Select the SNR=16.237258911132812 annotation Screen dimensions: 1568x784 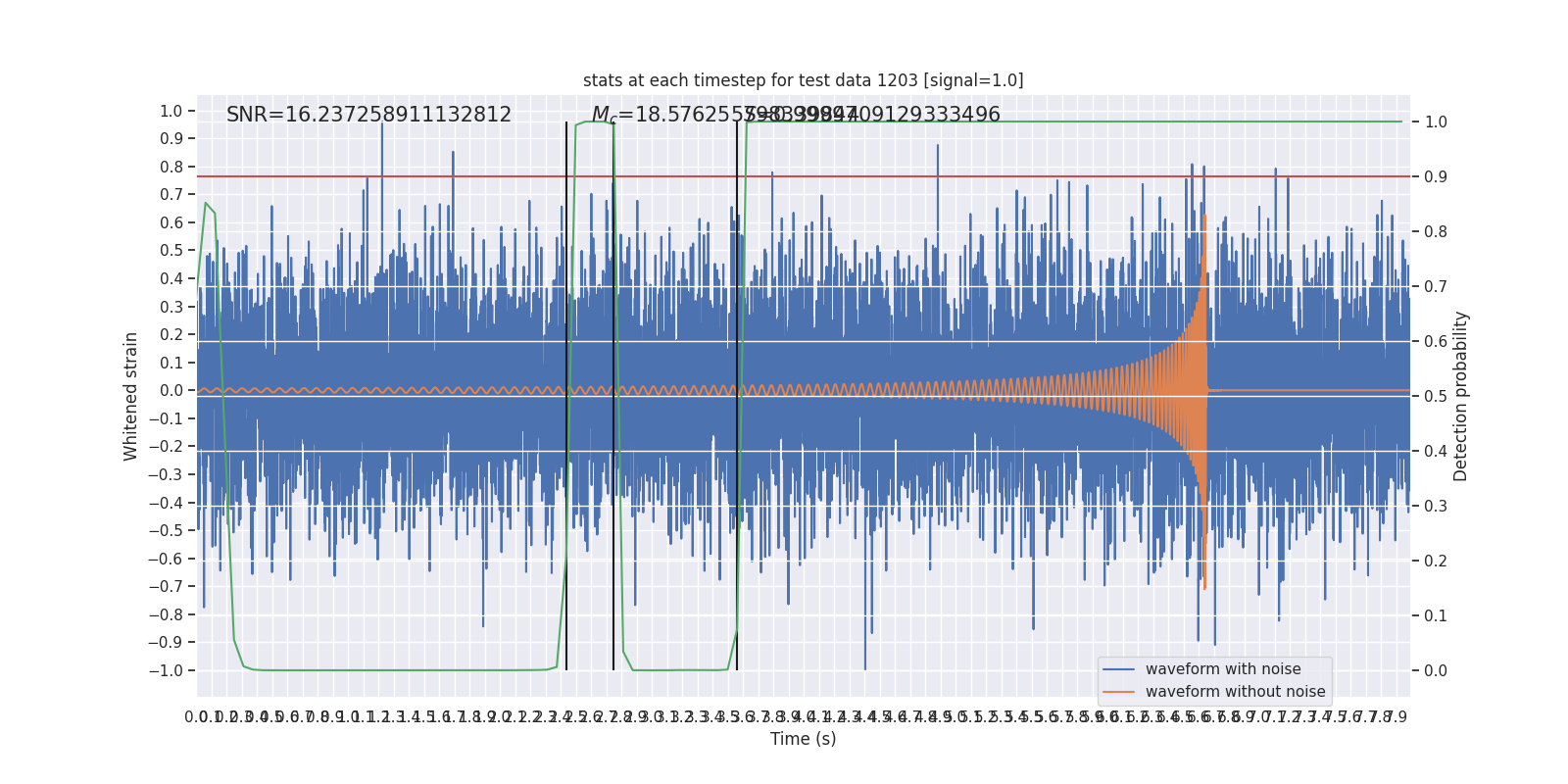[x=368, y=115]
